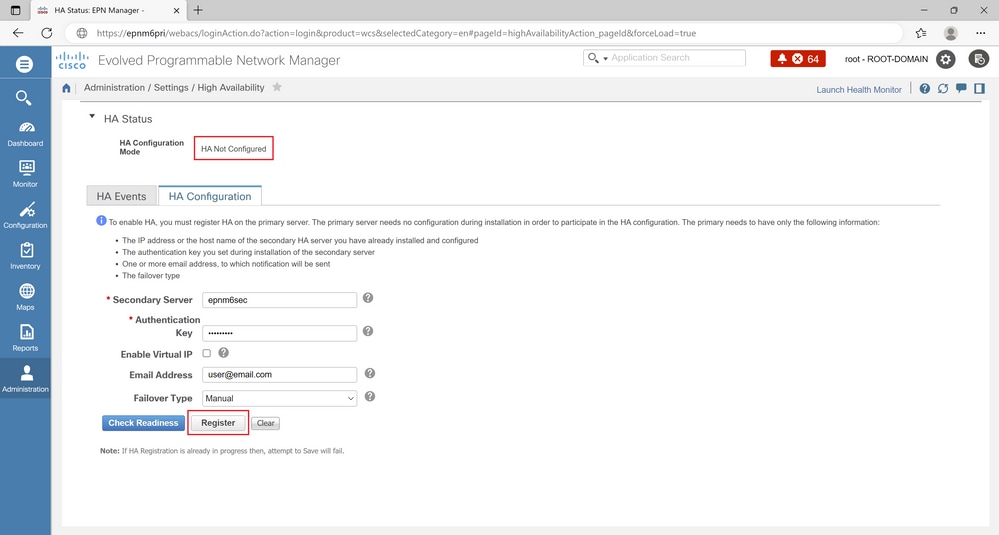The image size is (999, 535).
Task: Click the Evolved Programmable Network Manager title
Action: (219, 61)
